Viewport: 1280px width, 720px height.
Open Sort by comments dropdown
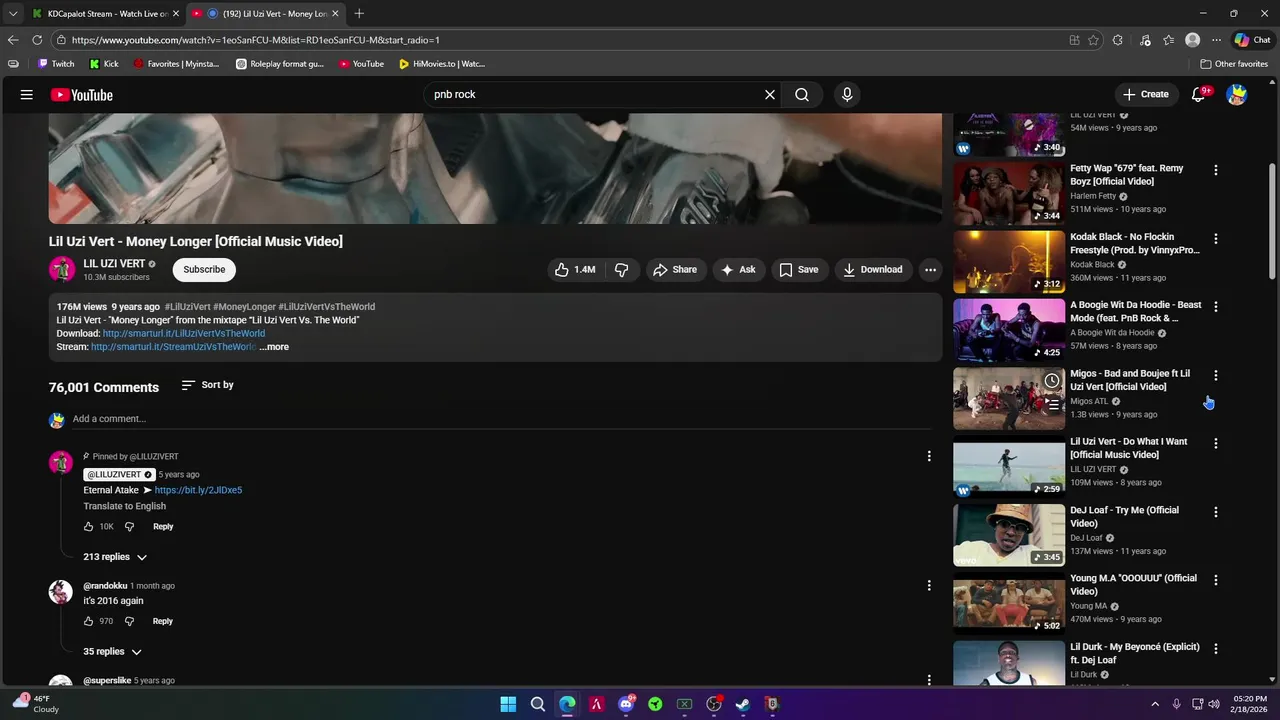click(208, 385)
